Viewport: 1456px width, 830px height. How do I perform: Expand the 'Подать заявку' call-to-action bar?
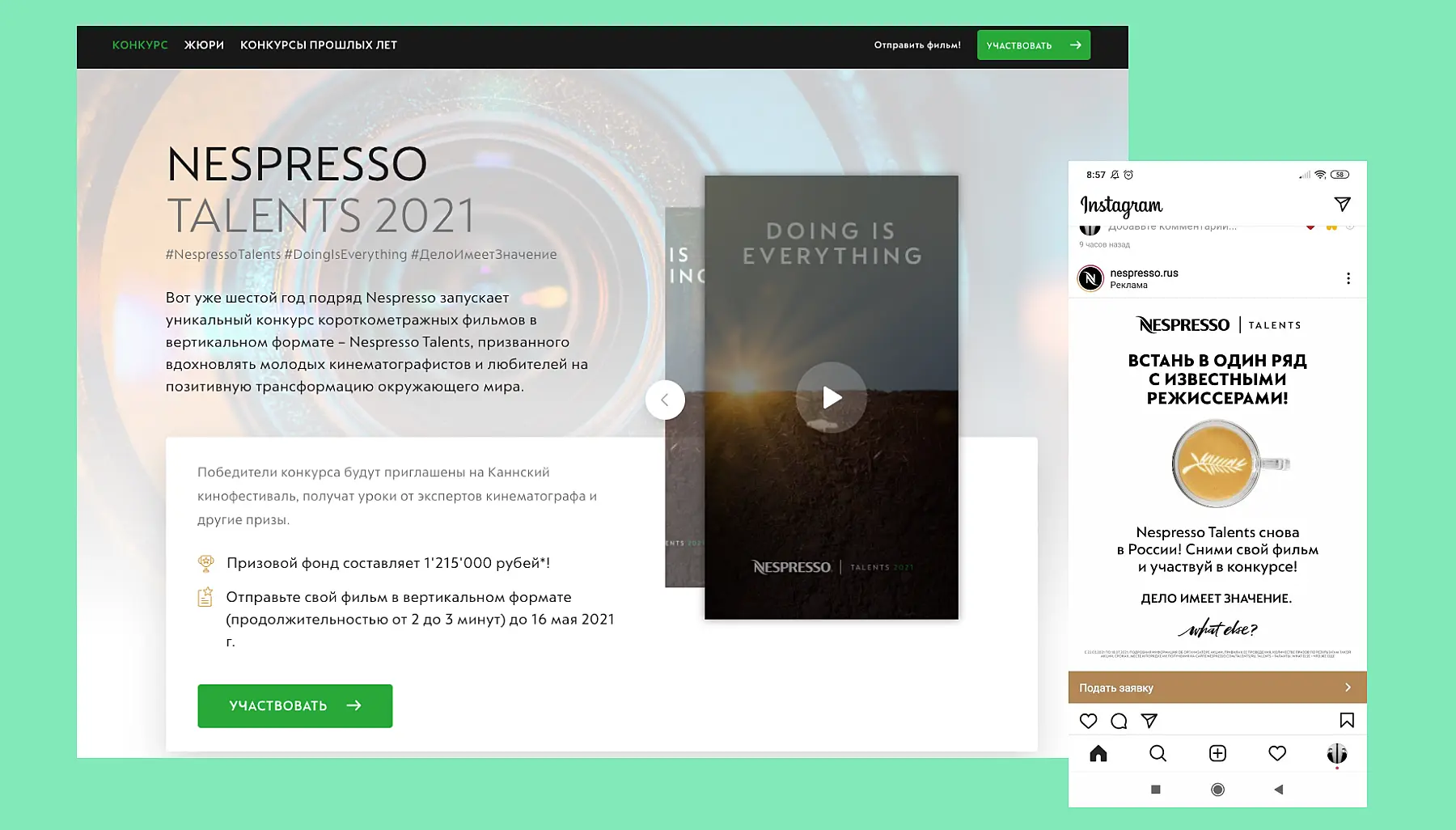coord(1217,688)
